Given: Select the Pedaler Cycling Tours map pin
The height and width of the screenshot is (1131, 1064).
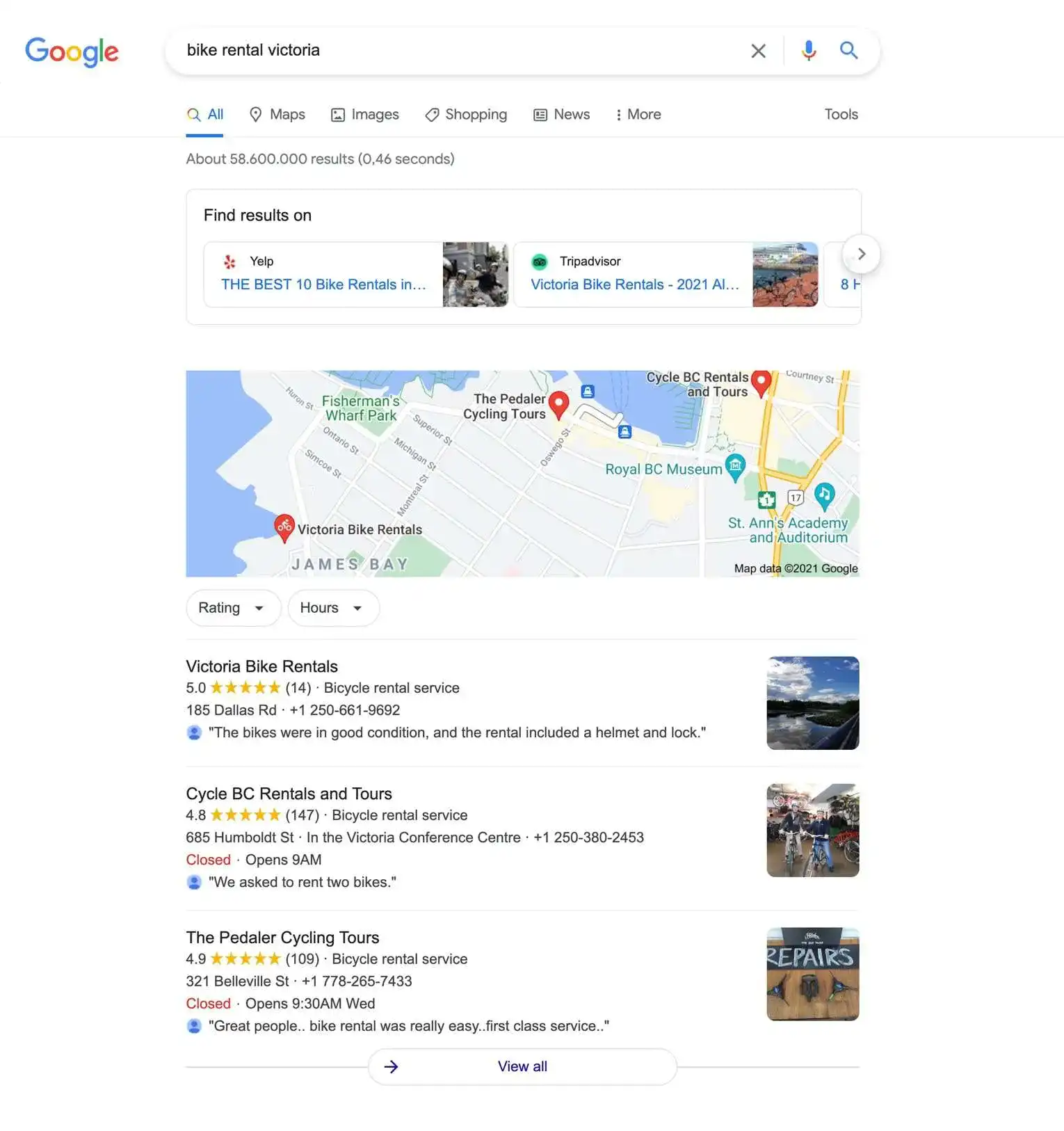Looking at the screenshot, I should pyautogui.click(x=558, y=405).
